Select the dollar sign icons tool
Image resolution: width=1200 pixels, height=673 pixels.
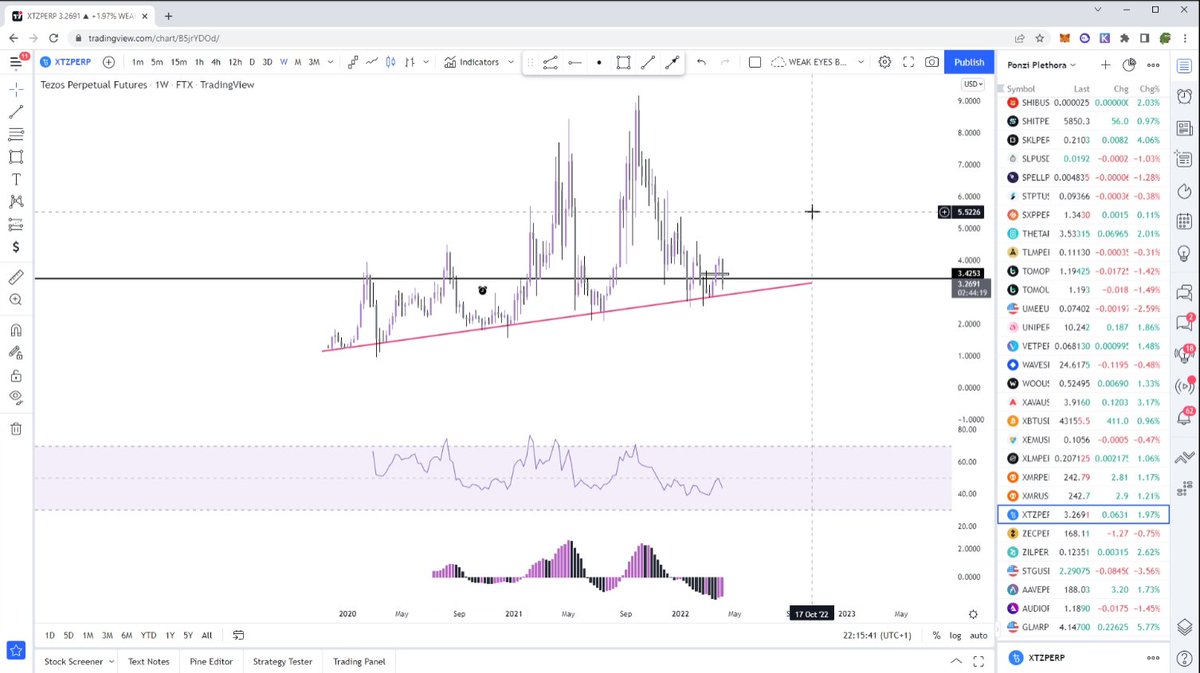point(16,247)
